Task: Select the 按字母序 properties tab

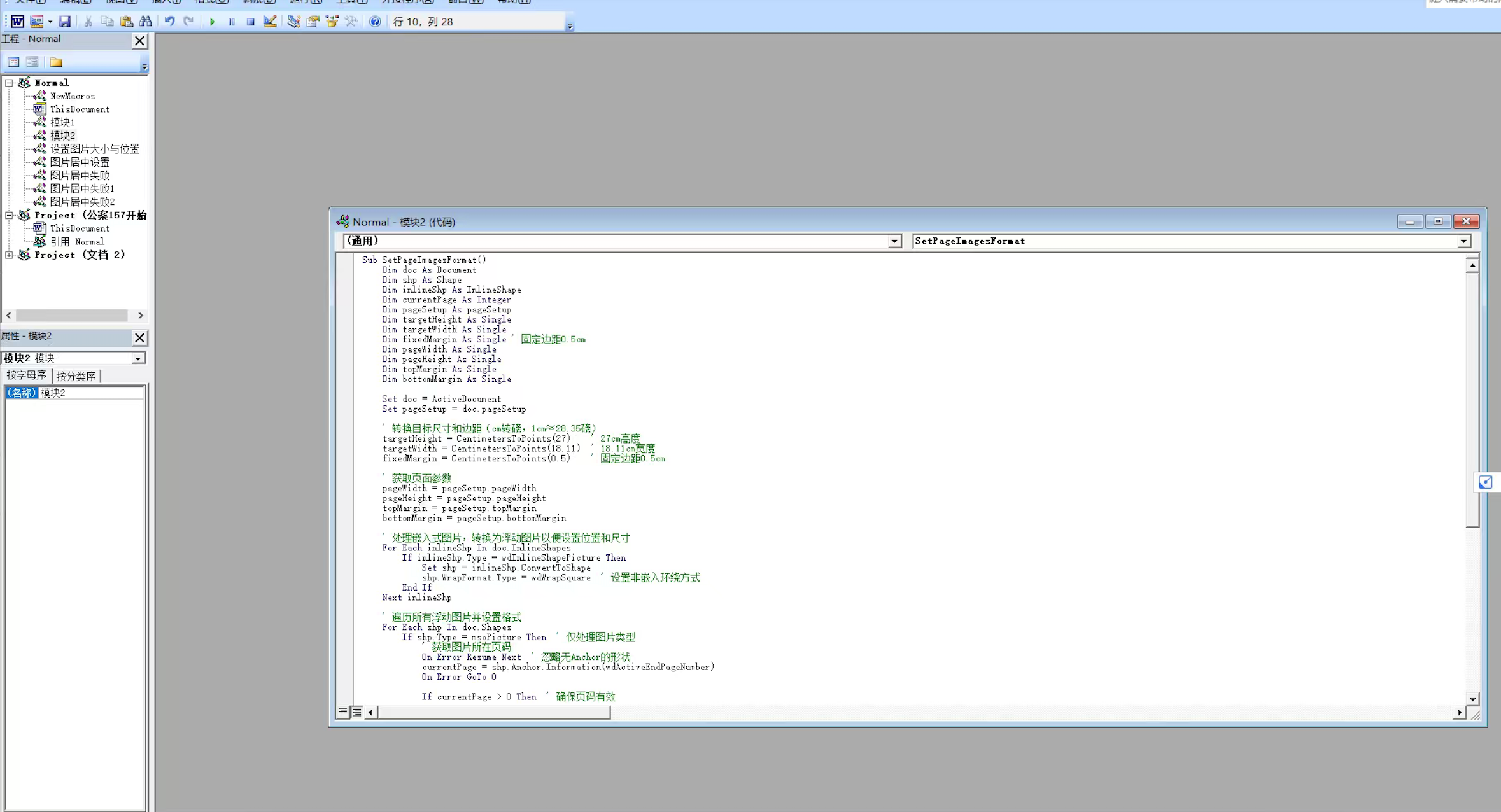Action: click(26, 375)
